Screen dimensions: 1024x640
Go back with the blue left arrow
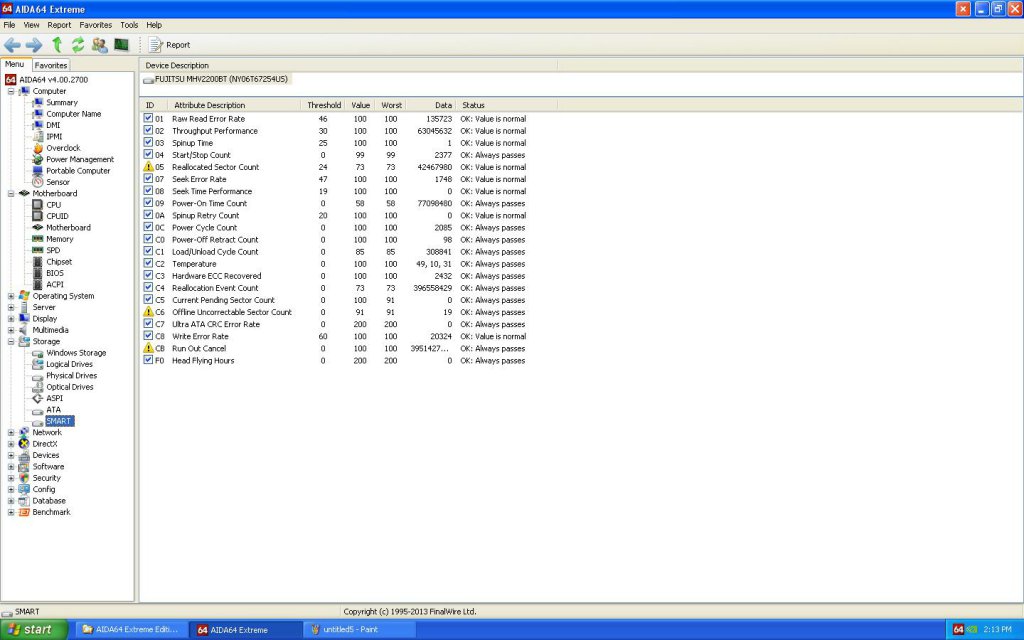[x=12, y=45]
